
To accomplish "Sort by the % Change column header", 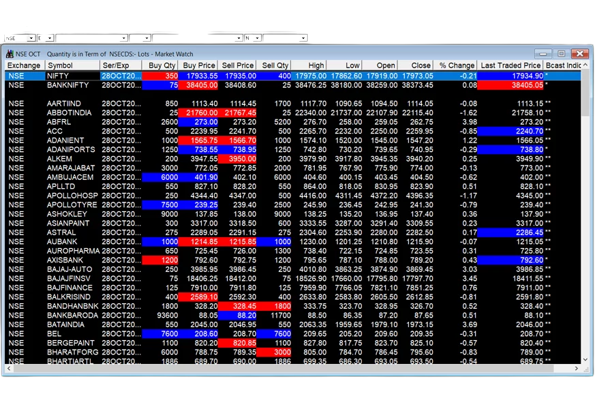I will (456, 65).
